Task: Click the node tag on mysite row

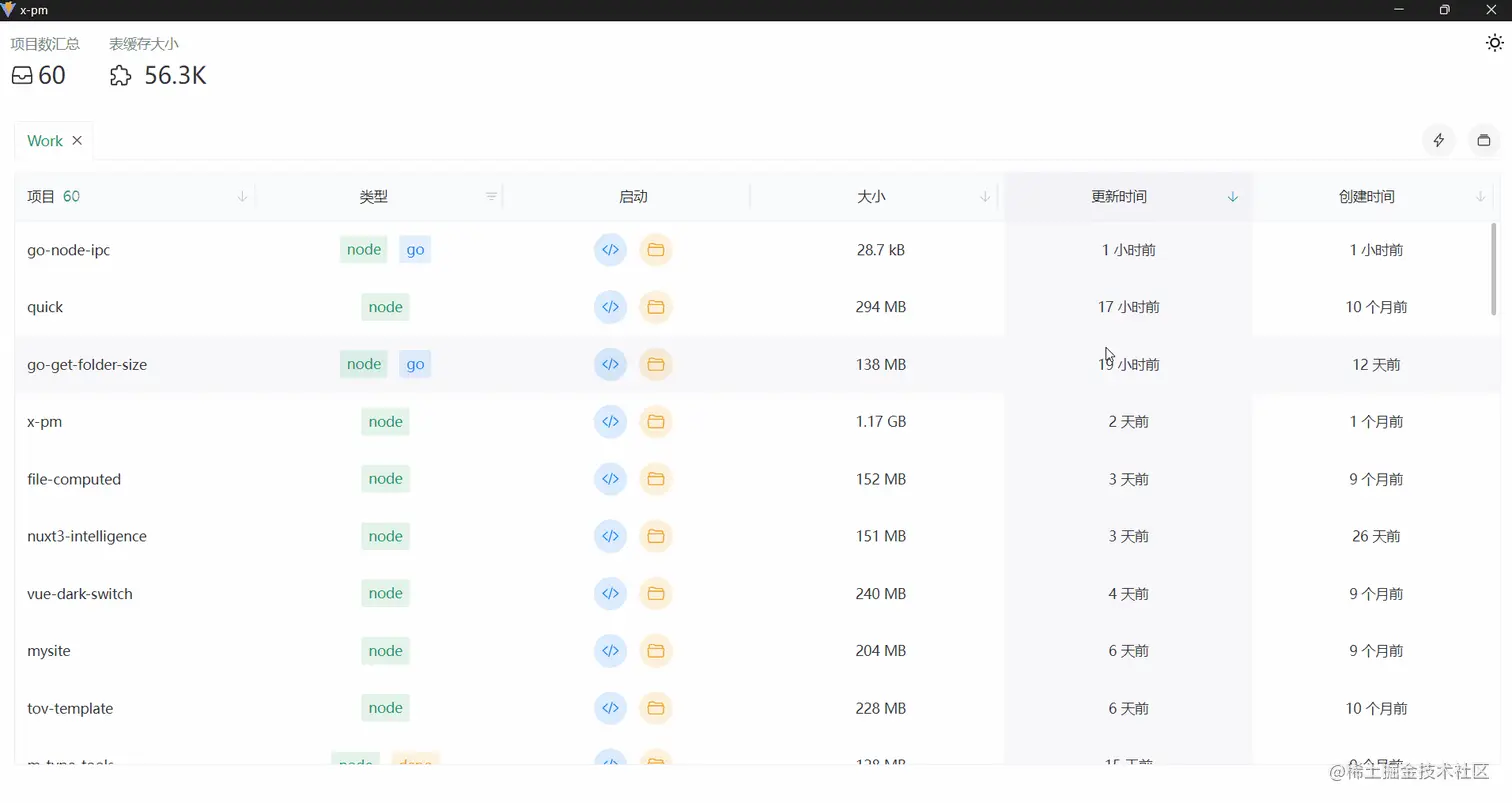Action: [385, 651]
